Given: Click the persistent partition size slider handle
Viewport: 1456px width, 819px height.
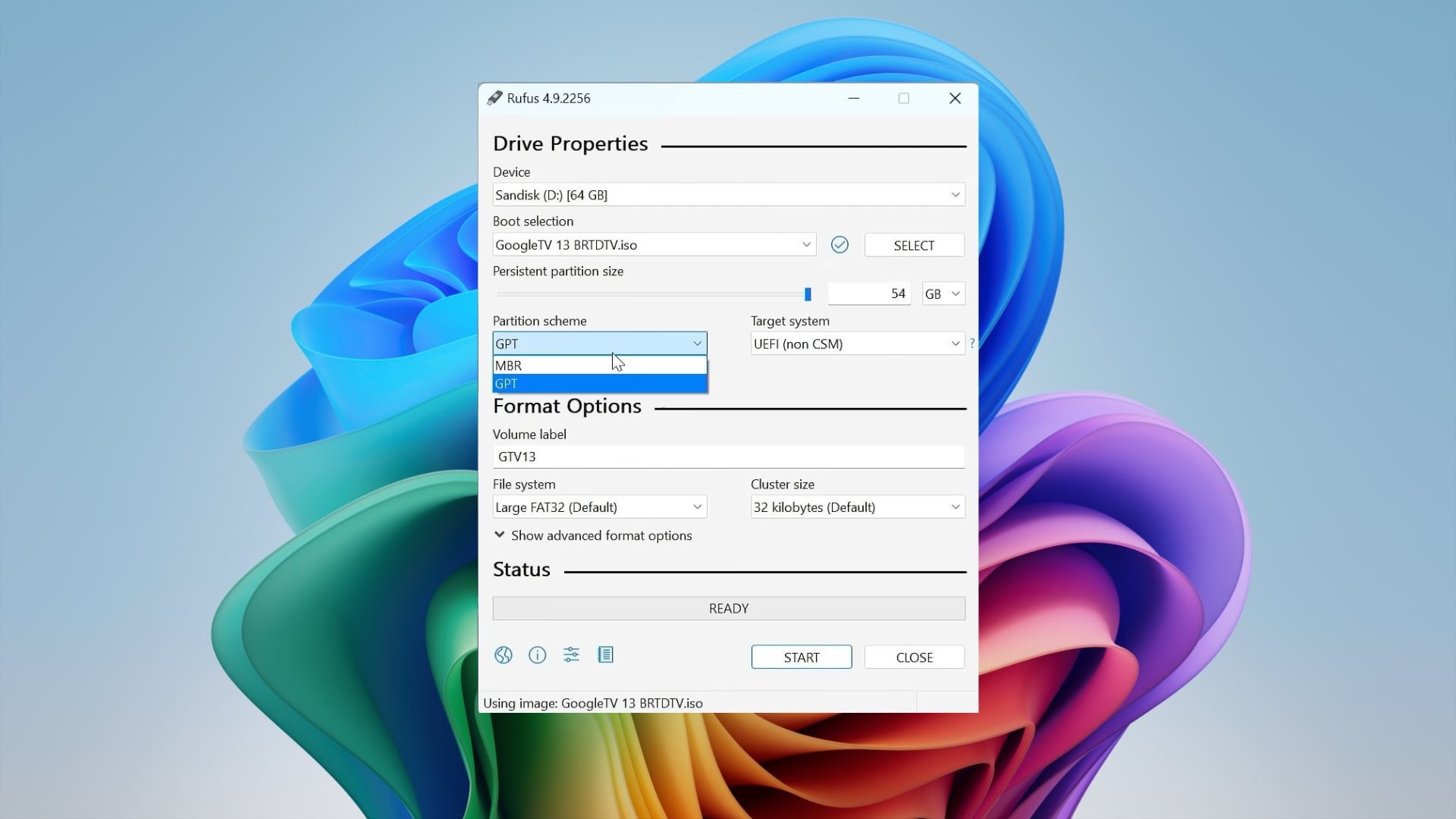Looking at the screenshot, I should 808,294.
